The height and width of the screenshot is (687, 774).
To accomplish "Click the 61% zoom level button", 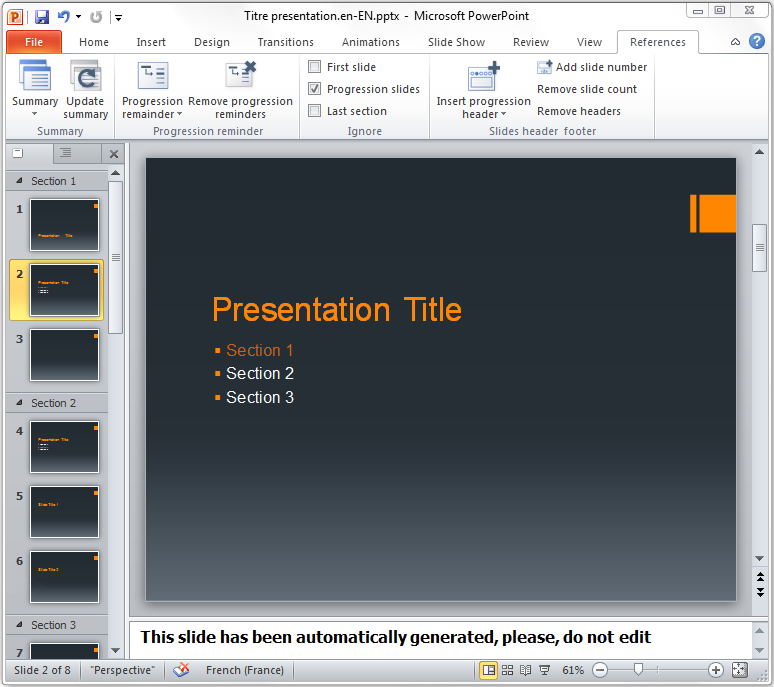I will (x=573, y=670).
